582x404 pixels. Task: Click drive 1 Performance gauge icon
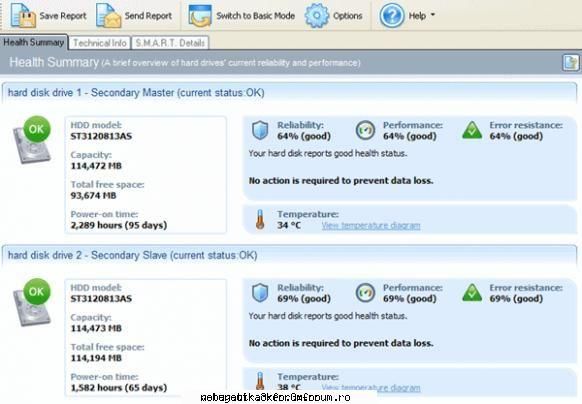click(365, 130)
